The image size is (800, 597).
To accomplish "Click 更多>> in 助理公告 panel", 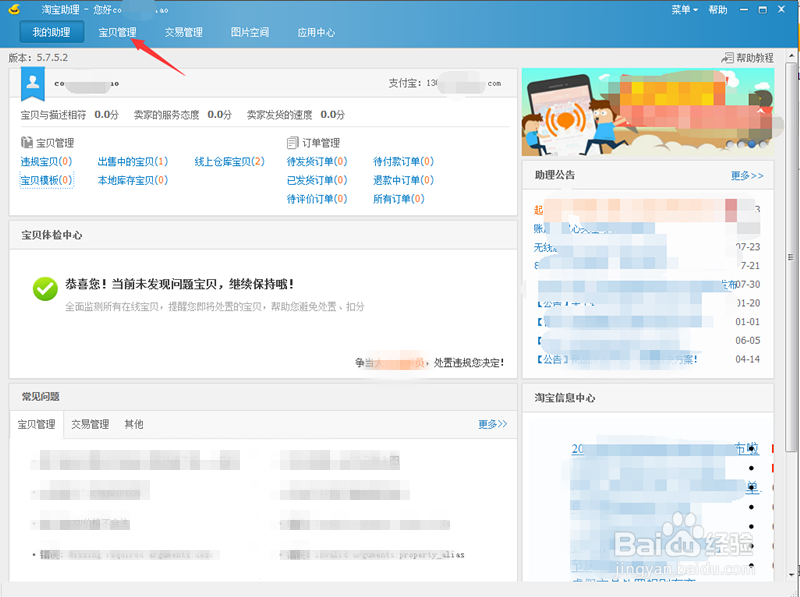I will tap(747, 176).
